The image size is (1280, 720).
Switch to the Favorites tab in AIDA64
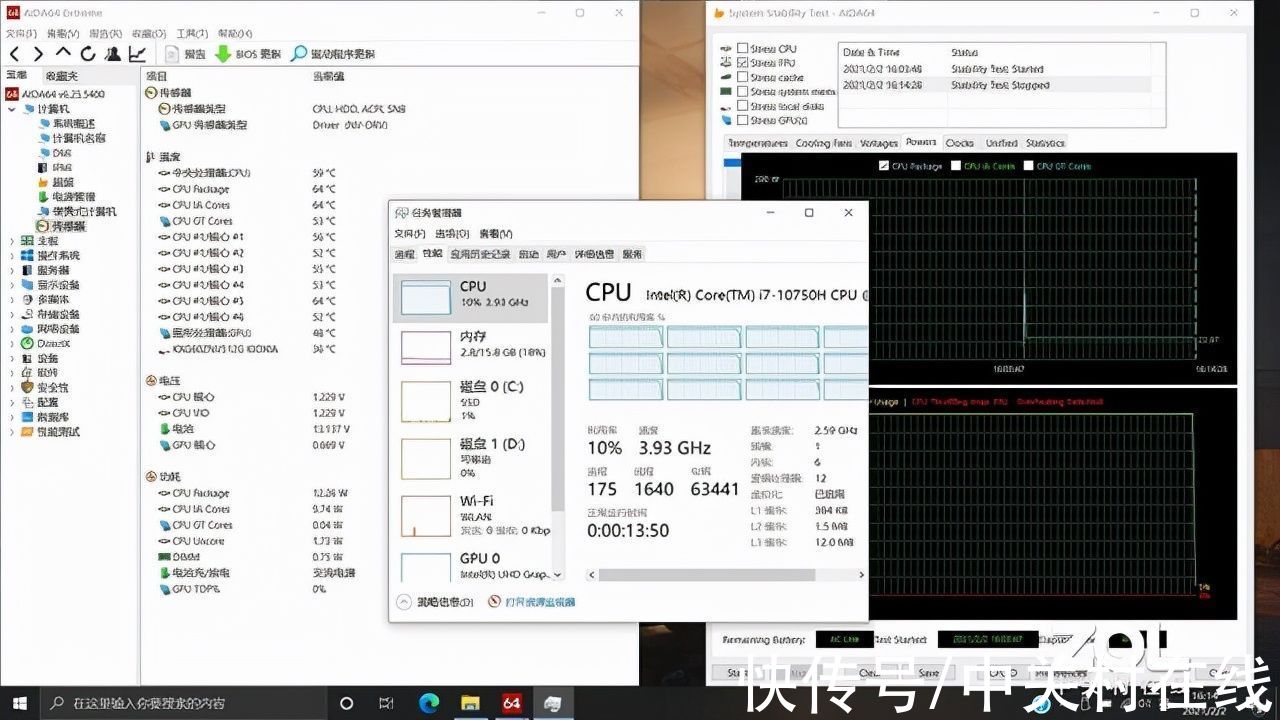point(61,76)
